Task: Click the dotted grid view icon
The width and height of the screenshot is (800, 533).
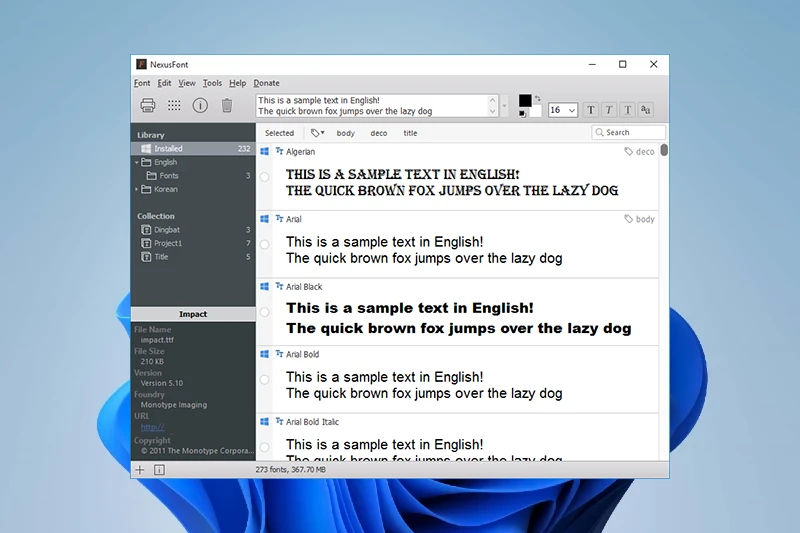Action: [174, 105]
